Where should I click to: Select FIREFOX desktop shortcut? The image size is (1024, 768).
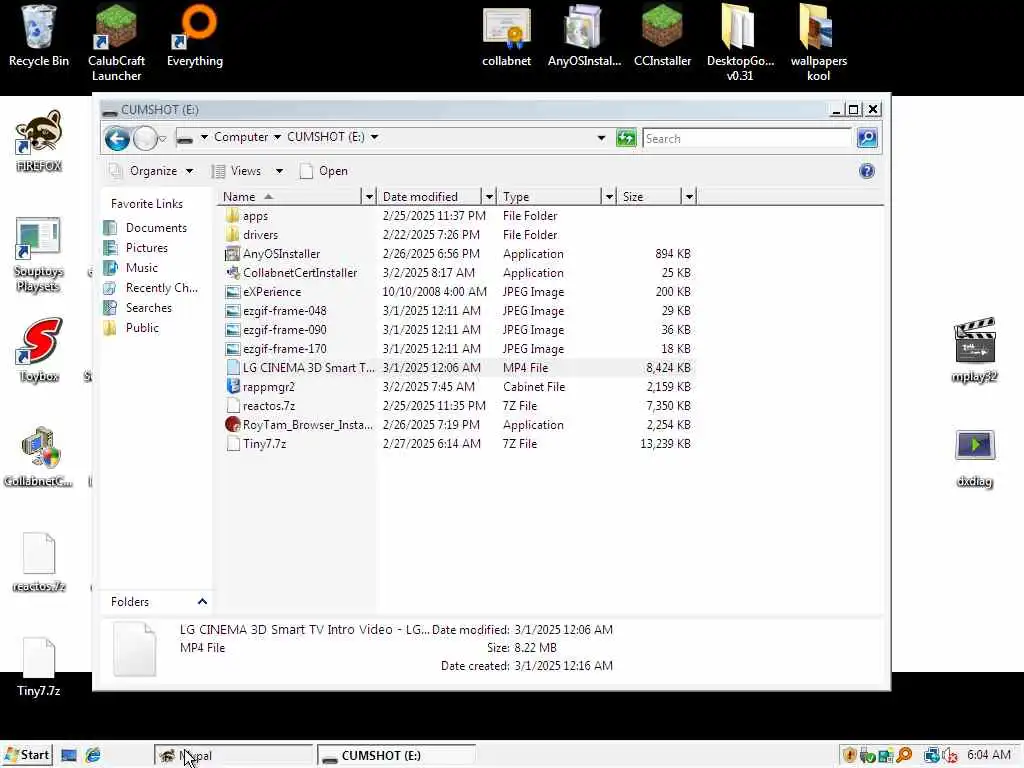point(39,141)
